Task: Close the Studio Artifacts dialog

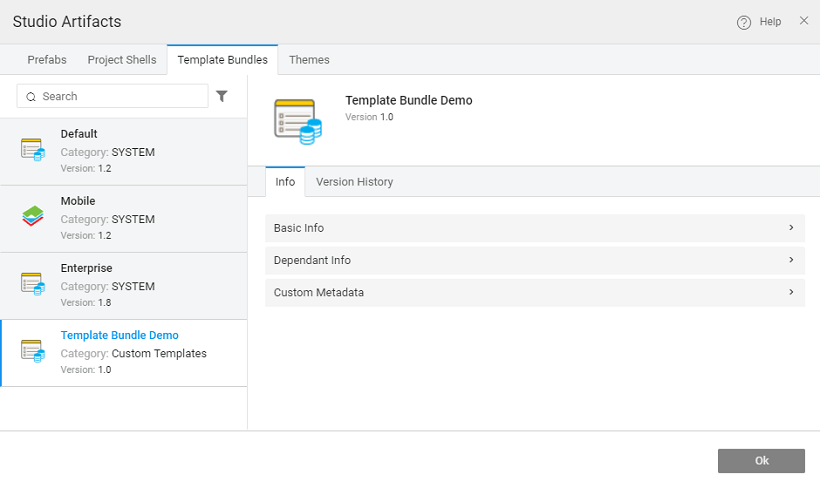Action: (803, 21)
